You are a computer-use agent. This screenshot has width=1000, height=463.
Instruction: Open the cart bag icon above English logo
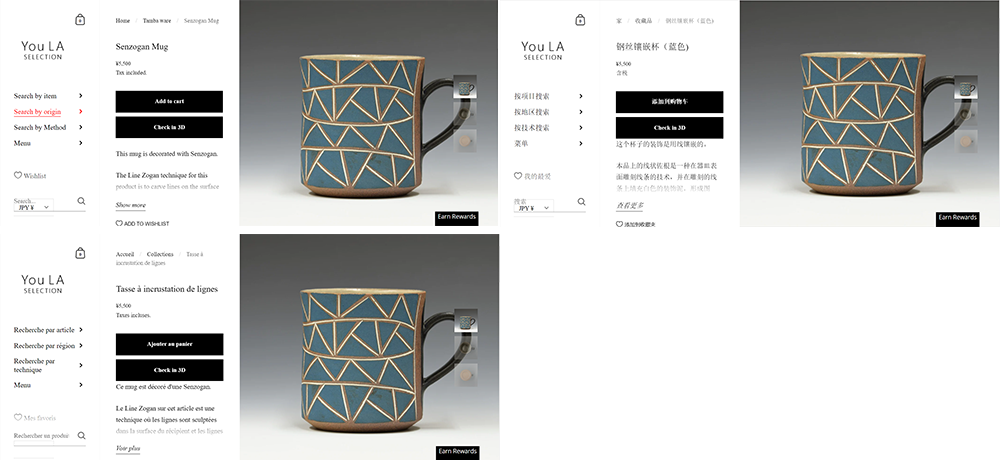(80, 20)
